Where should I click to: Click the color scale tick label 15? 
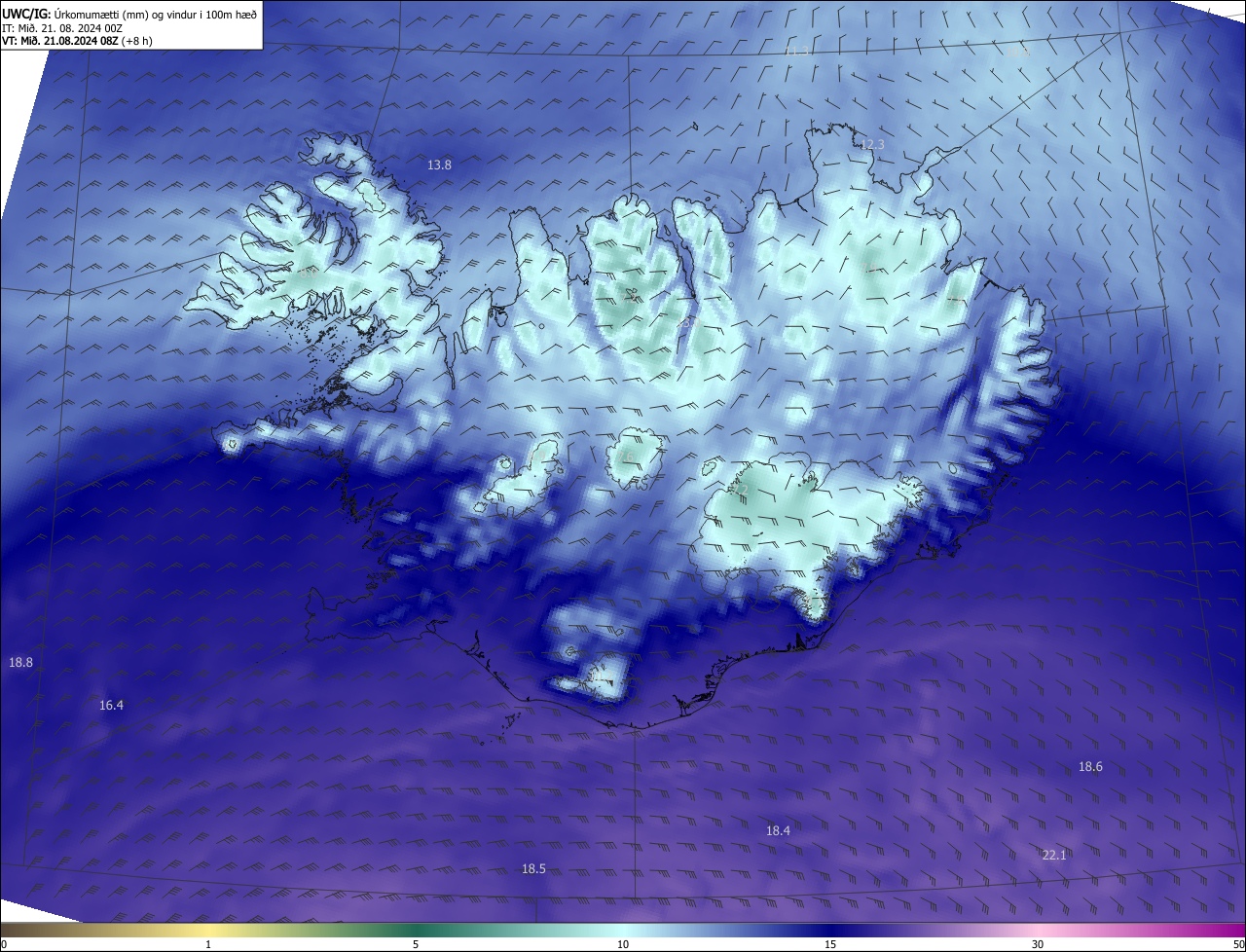pyautogui.click(x=830, y=944)
